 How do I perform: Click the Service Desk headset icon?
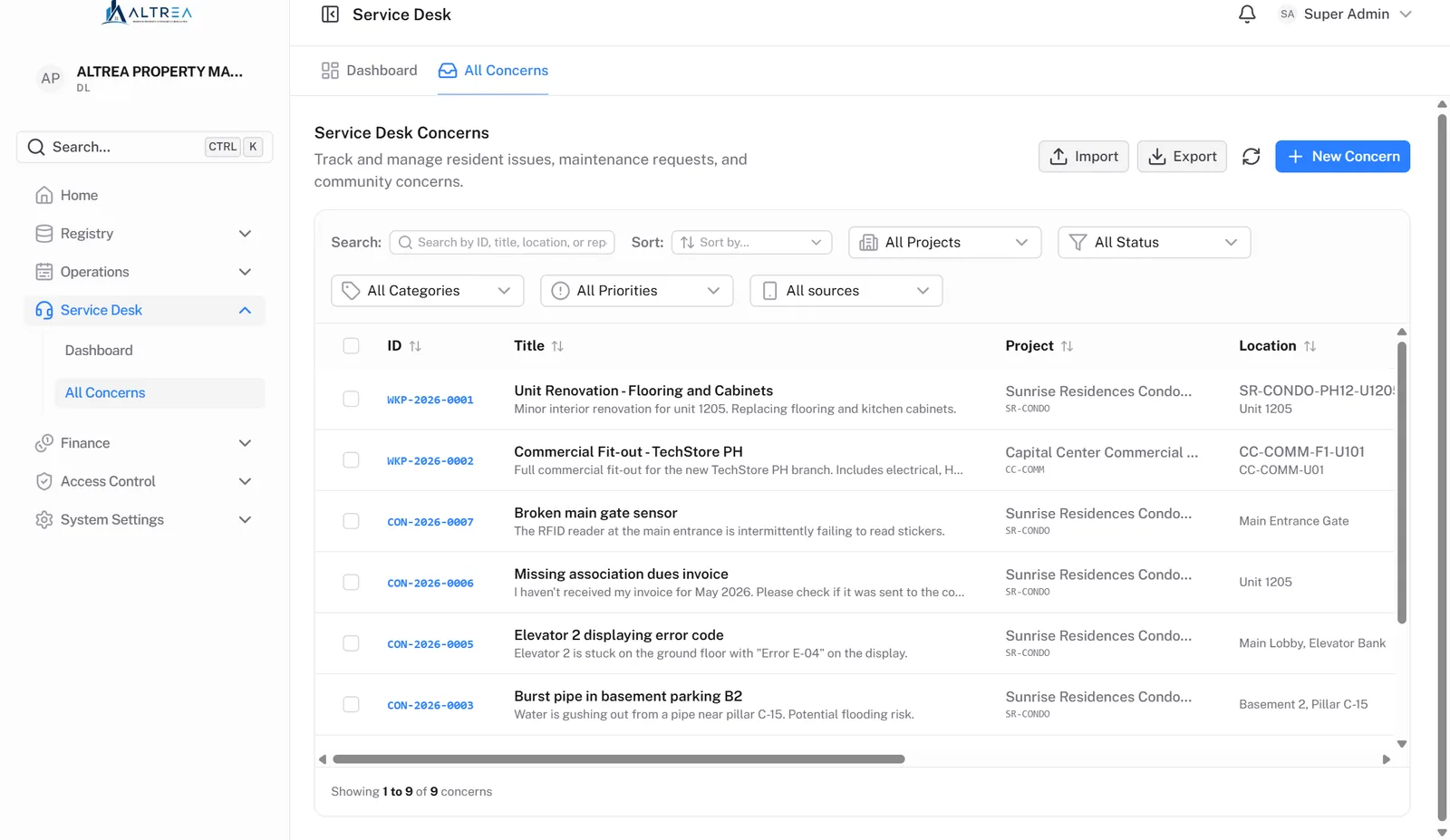tap(43, 310)
